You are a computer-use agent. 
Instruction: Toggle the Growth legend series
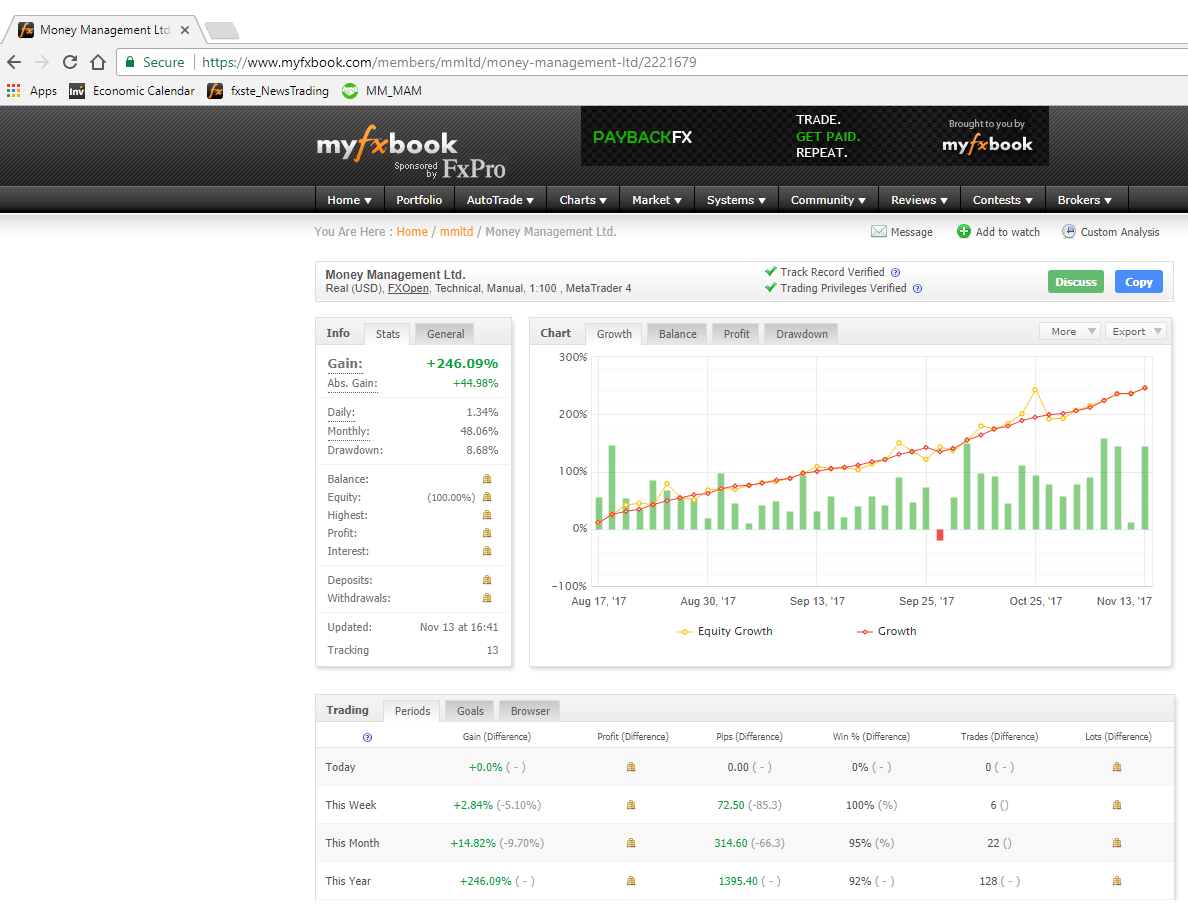tap(886, 631)
